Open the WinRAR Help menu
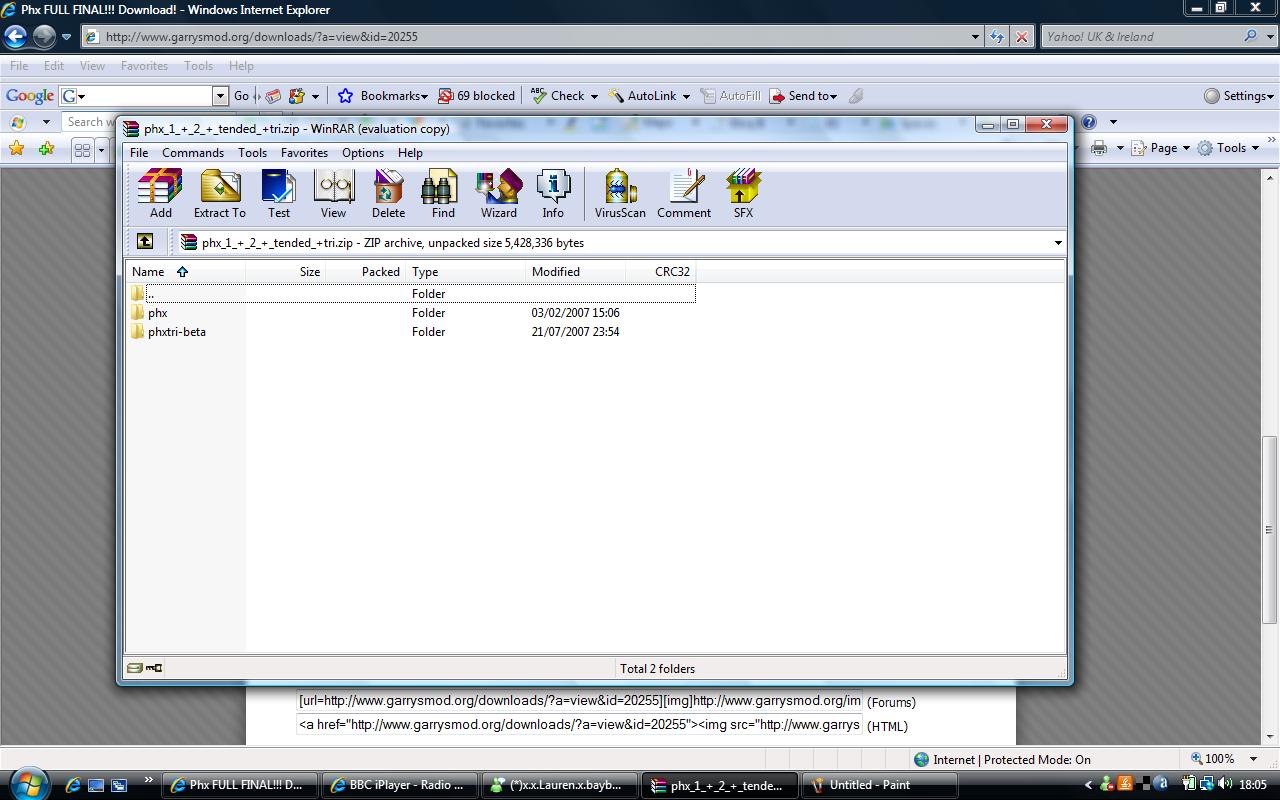Viewport: 1280px width, 800px height. (x=410, y=153)
